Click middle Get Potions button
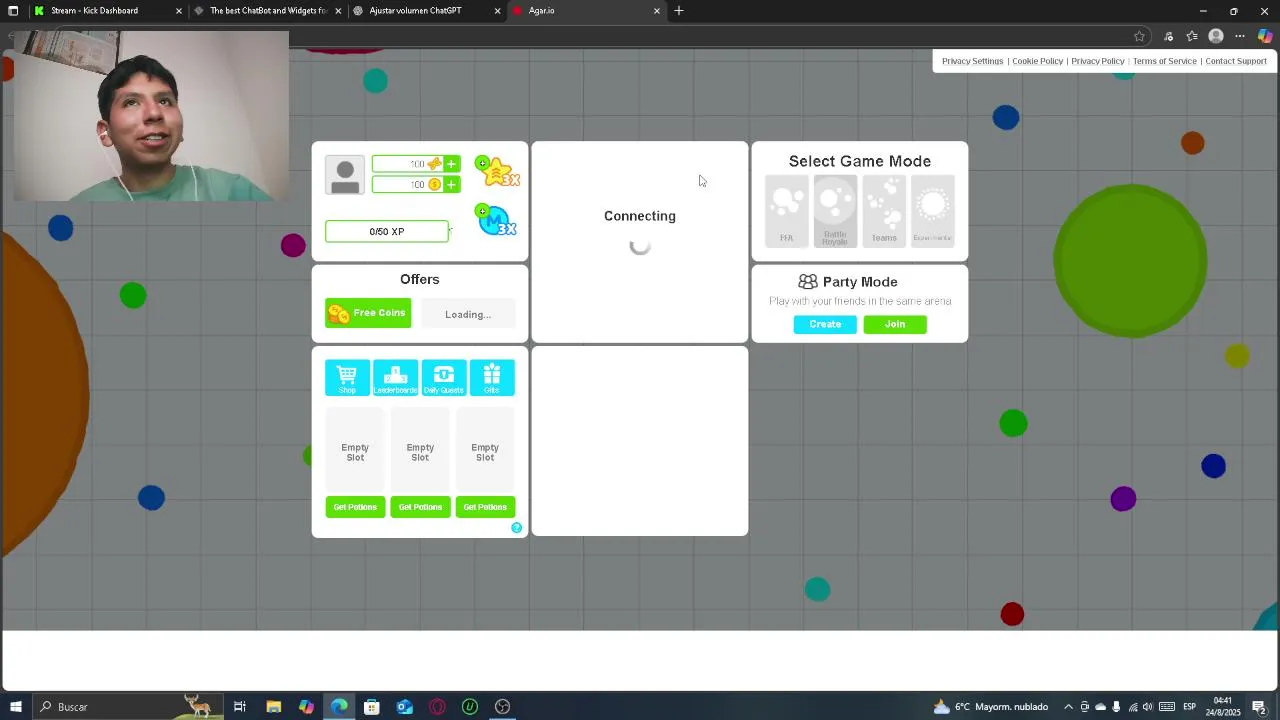 pos(420,507)
